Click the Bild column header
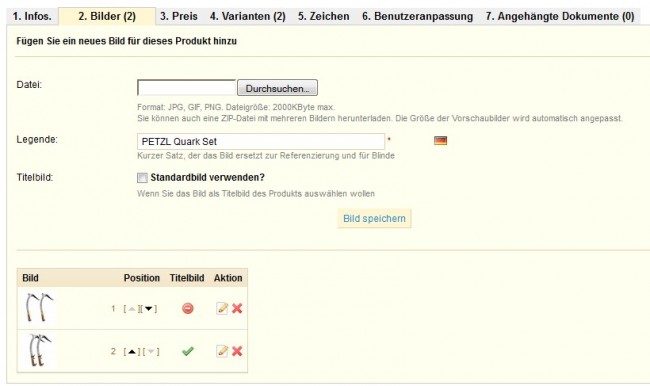Screen dimensions: 650x386 point(30,278)
